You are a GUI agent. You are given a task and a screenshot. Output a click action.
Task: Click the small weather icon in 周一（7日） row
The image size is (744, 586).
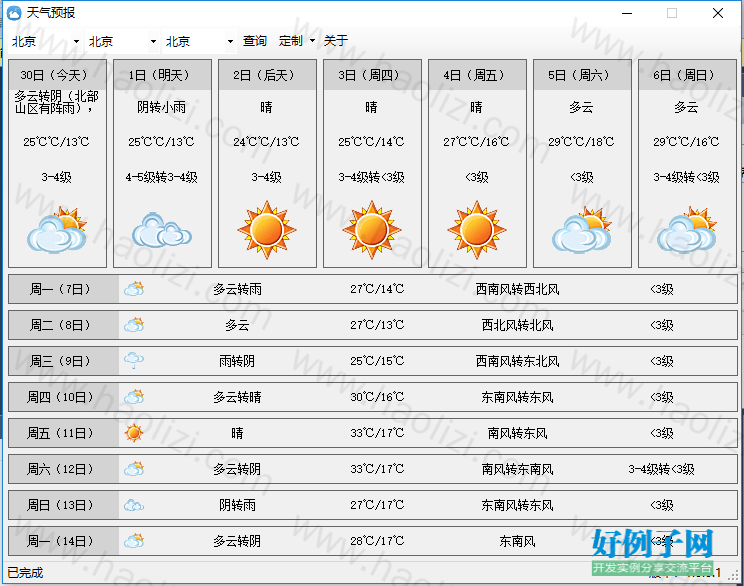pos(134,289)
